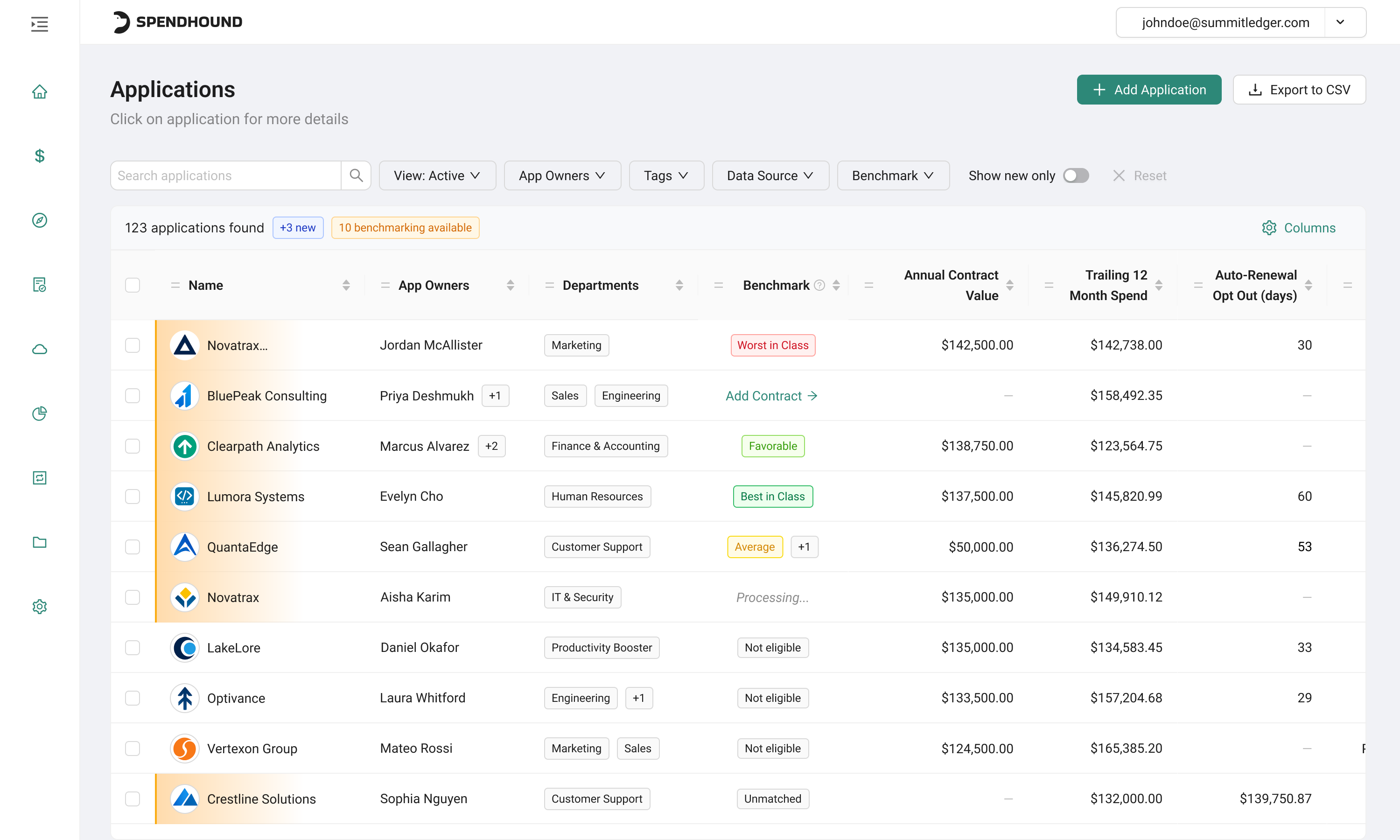Select the Crestline Solutions row checkbox
Image resolution: width=1400 pixels, height=840 pixels.
133,798
